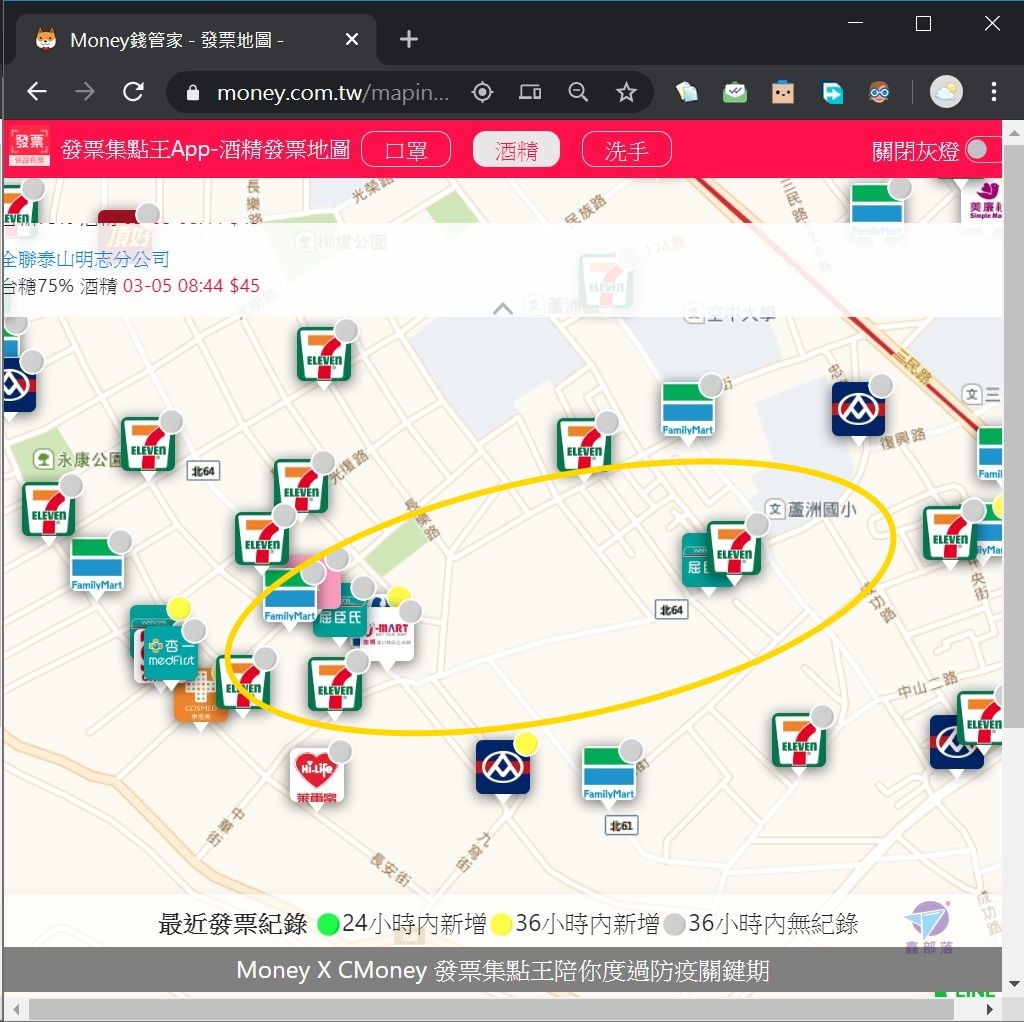The width and height of the screenshot is (1024, 1022).
Task: Click the page scrollbar up arrow
Action: tap(1014, 133)
